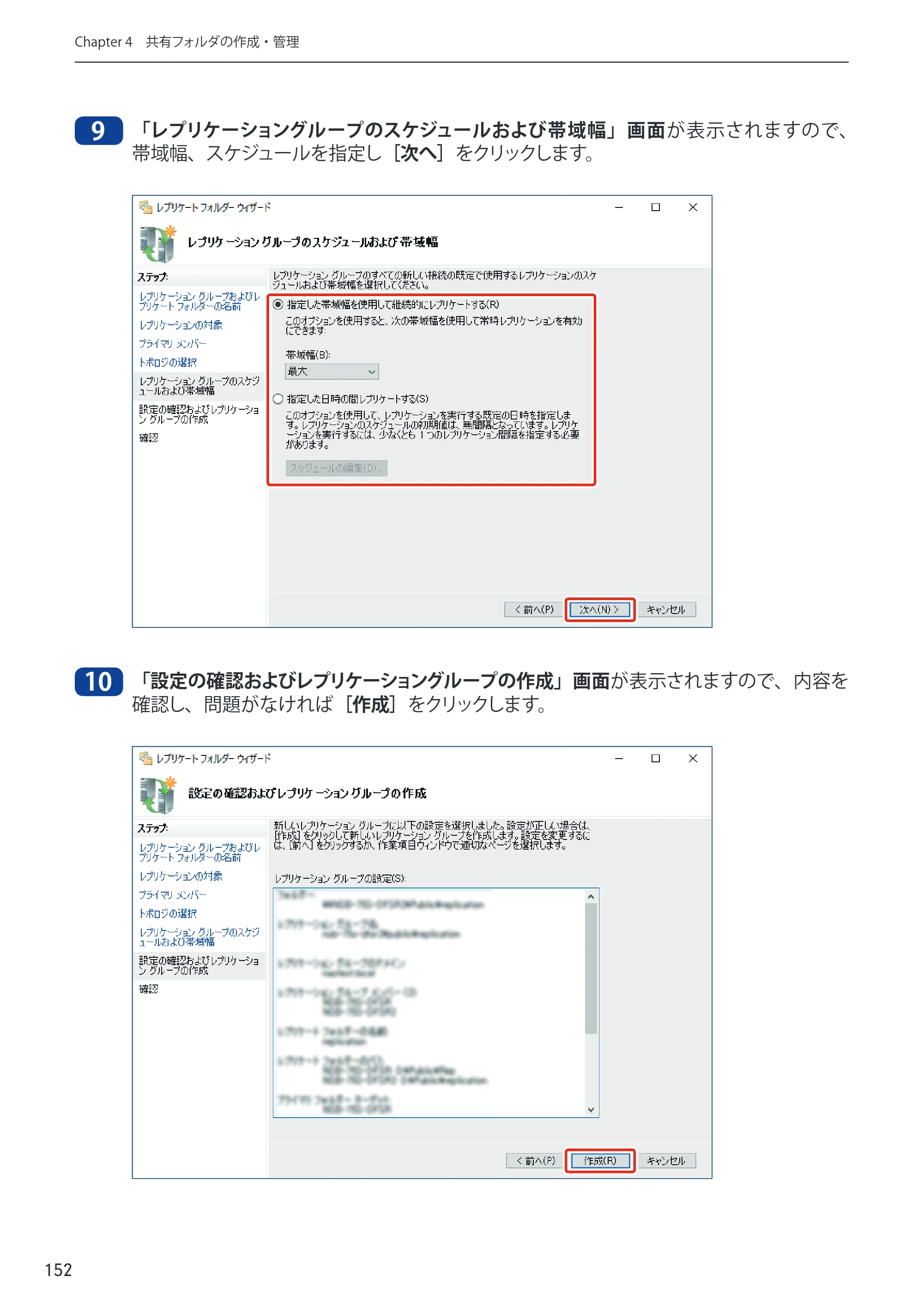Open レプリケーション グループおよびレプリケートフォルダーの名前 step in upper wizard
Image resolution: width=924 pixels, height=1307 pixels.
coord(199,301)
